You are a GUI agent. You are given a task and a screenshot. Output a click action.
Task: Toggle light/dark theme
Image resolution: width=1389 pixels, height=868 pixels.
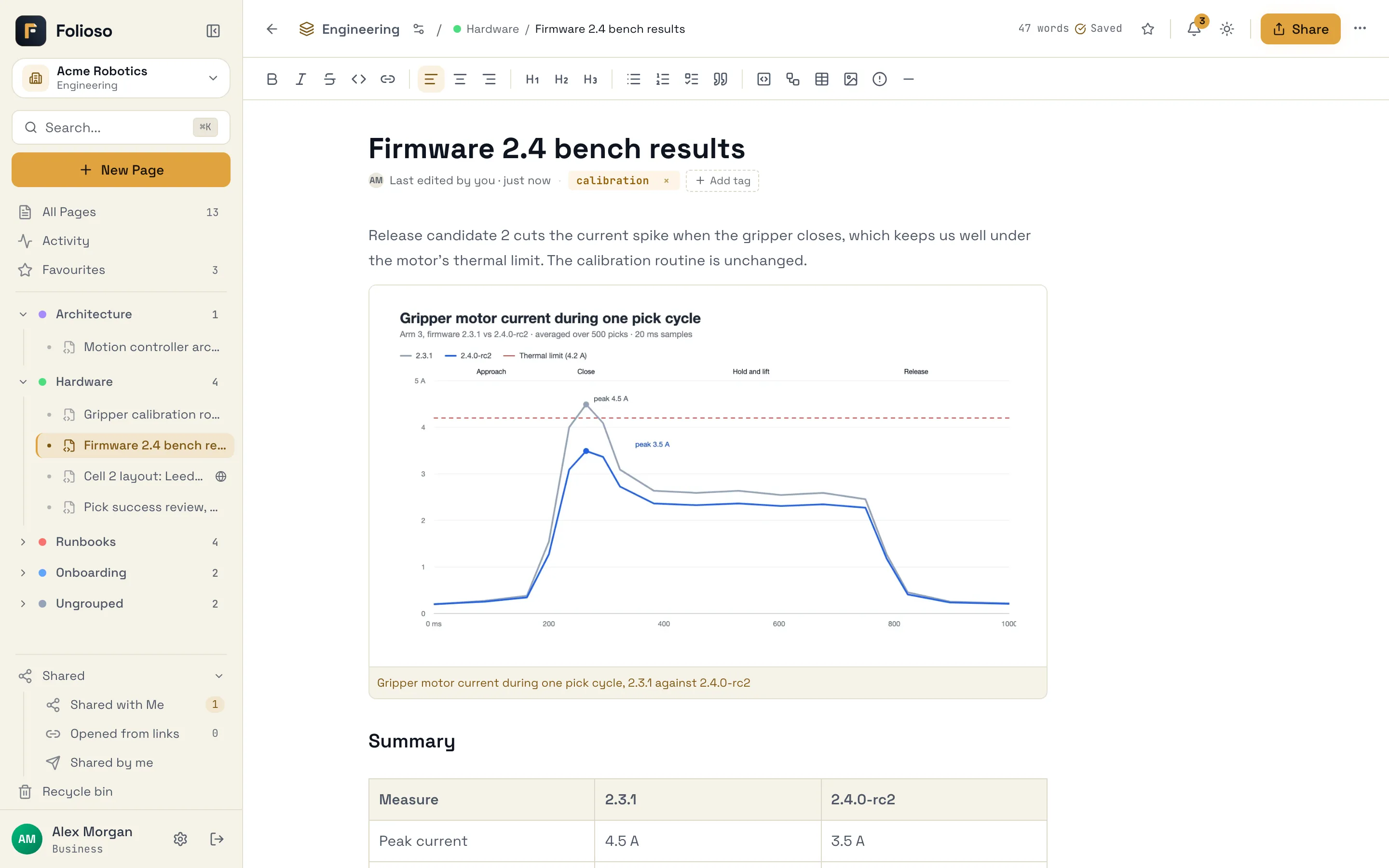pyautogui.click(x=1226, y=29)
